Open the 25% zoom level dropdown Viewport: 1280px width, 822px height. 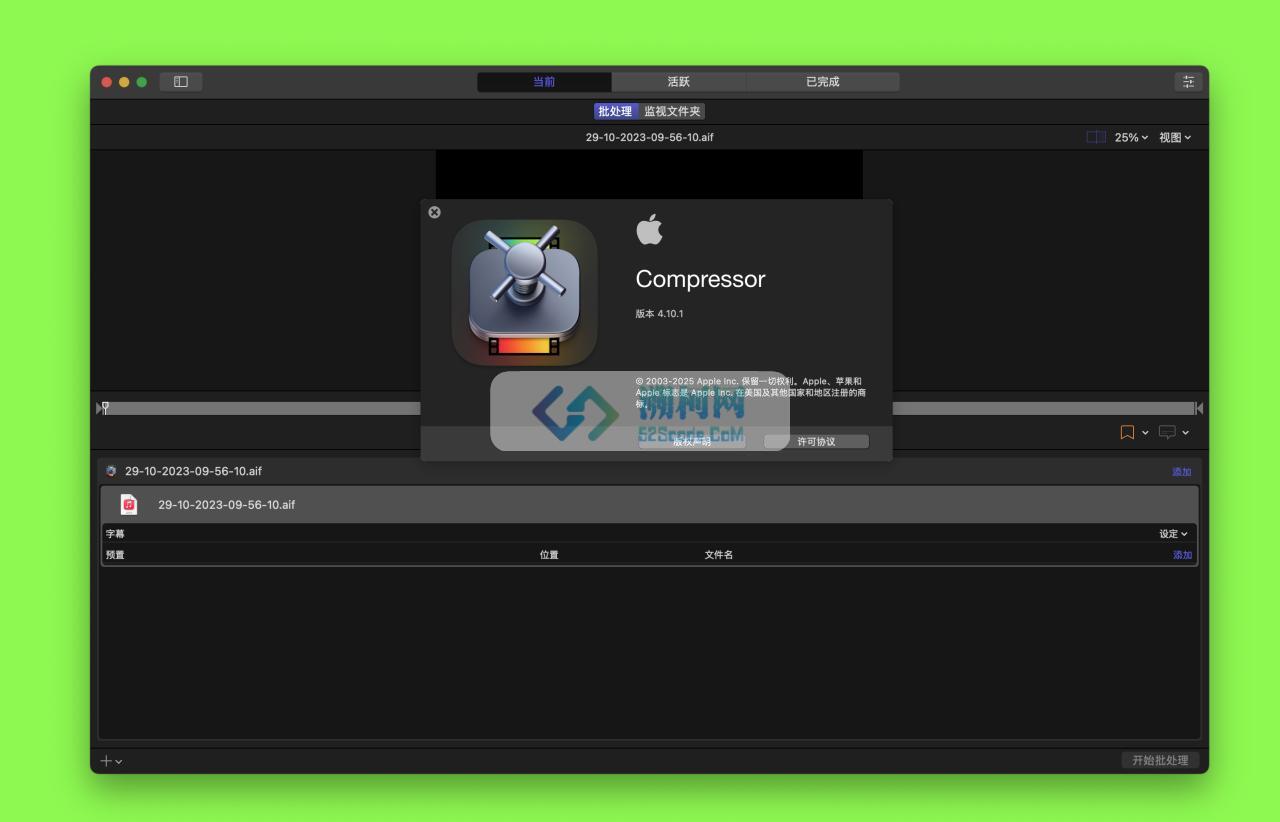(1131, 137)
